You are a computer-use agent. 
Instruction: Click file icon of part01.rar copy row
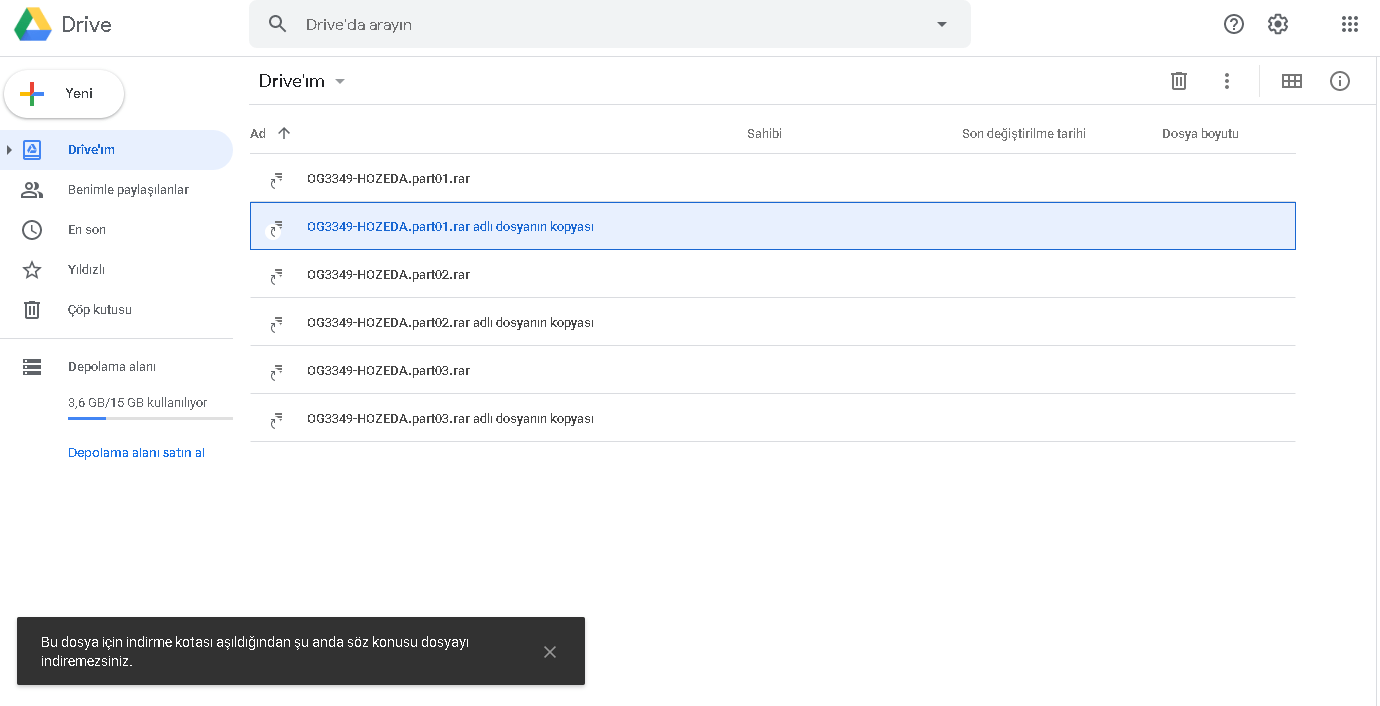point(277,228)
